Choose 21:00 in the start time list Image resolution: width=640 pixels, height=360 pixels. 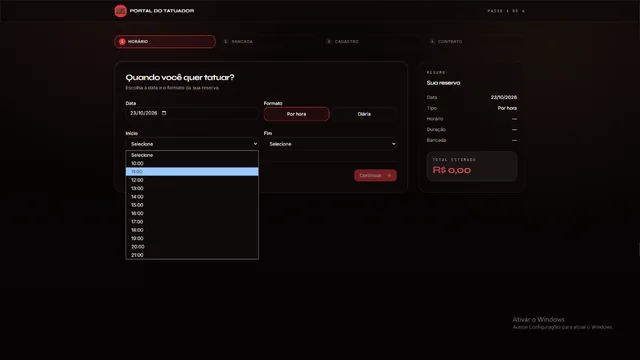[192, 255]
